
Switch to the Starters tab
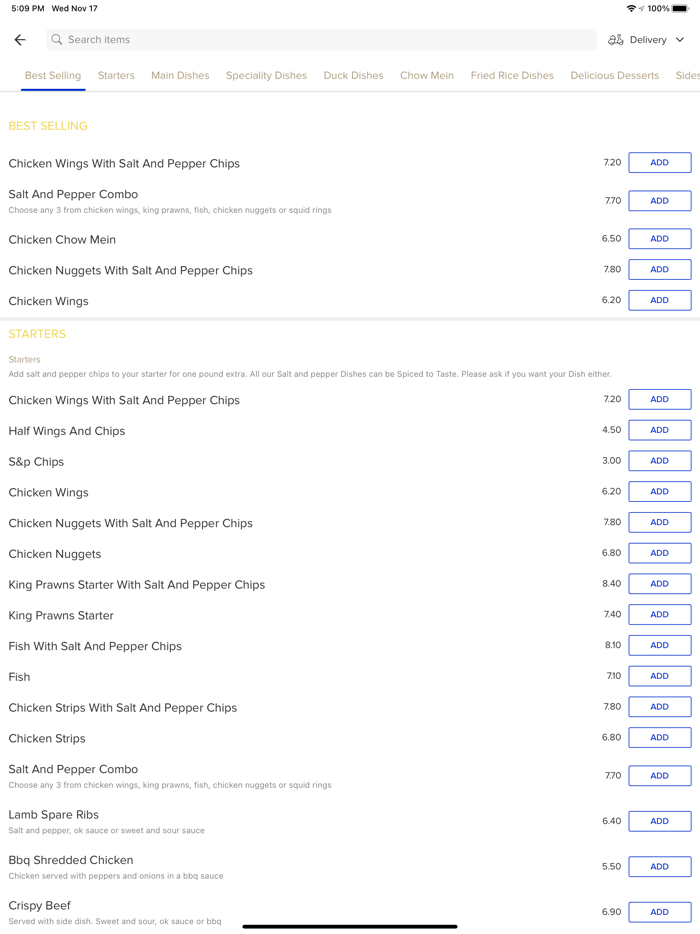tap(116, 76)
